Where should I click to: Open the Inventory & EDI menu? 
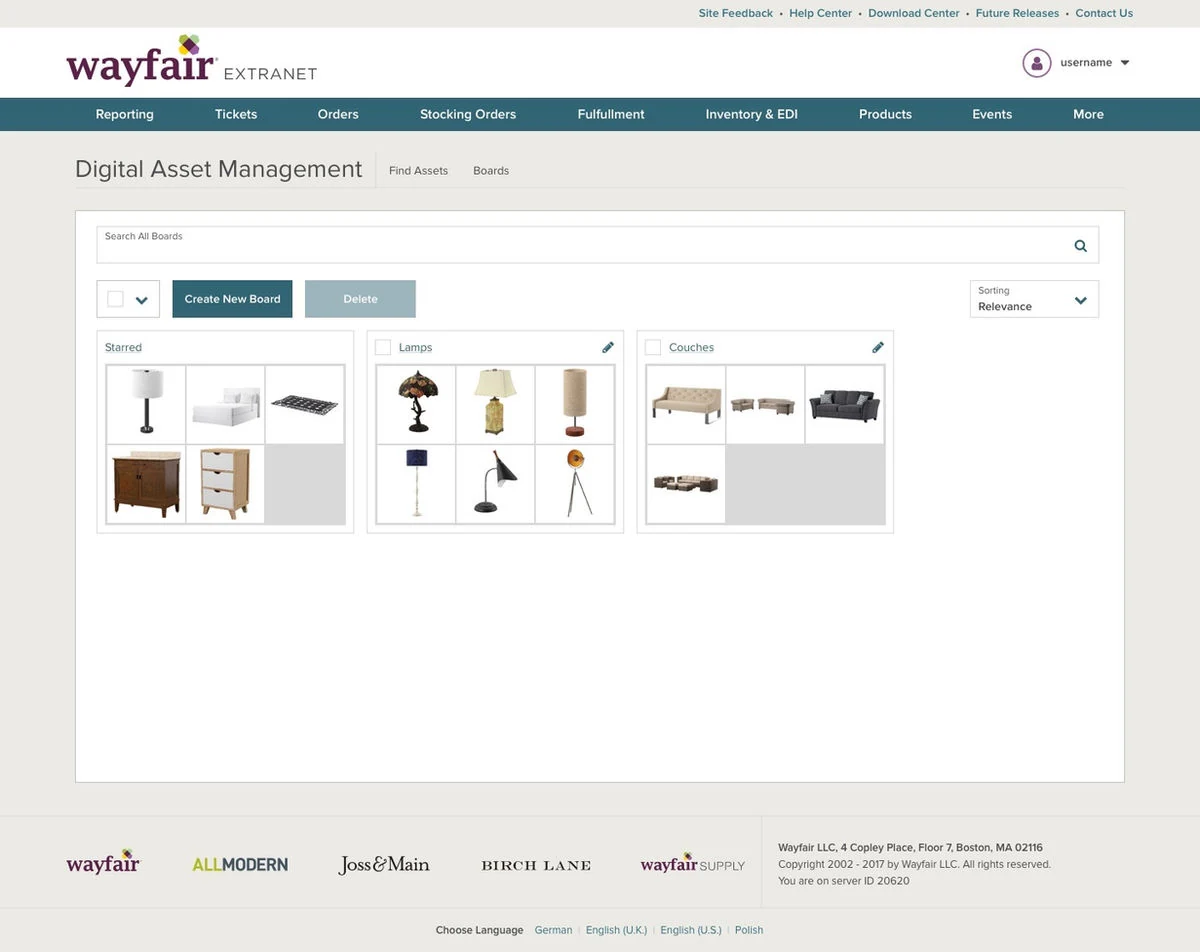(x=752, y=114)
